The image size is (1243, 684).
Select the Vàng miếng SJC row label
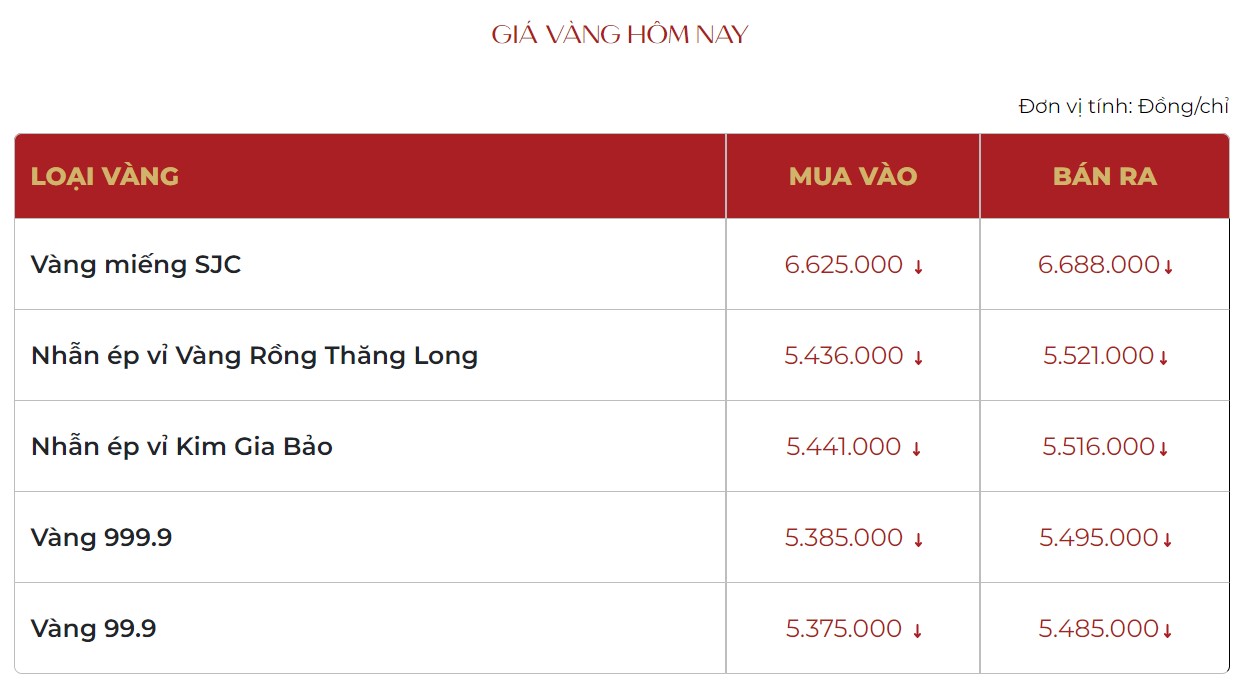click(x=136, y=265)
